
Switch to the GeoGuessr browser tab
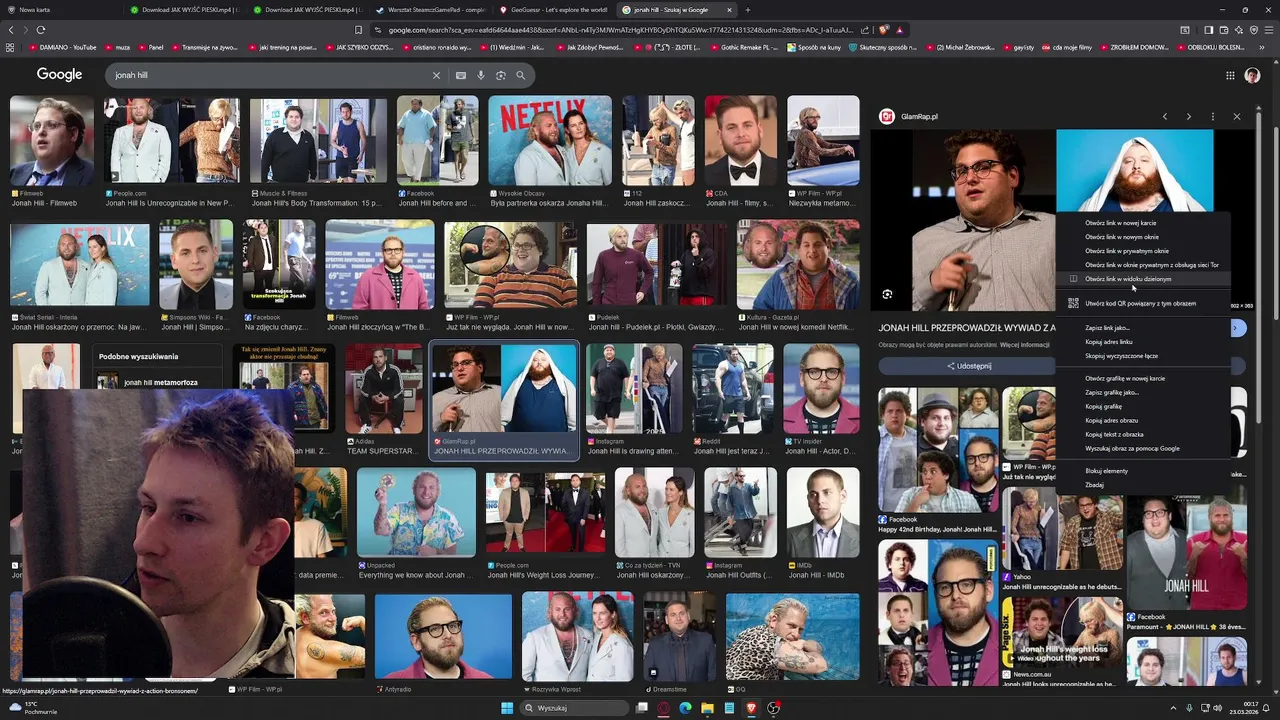(x=553, y=10)
